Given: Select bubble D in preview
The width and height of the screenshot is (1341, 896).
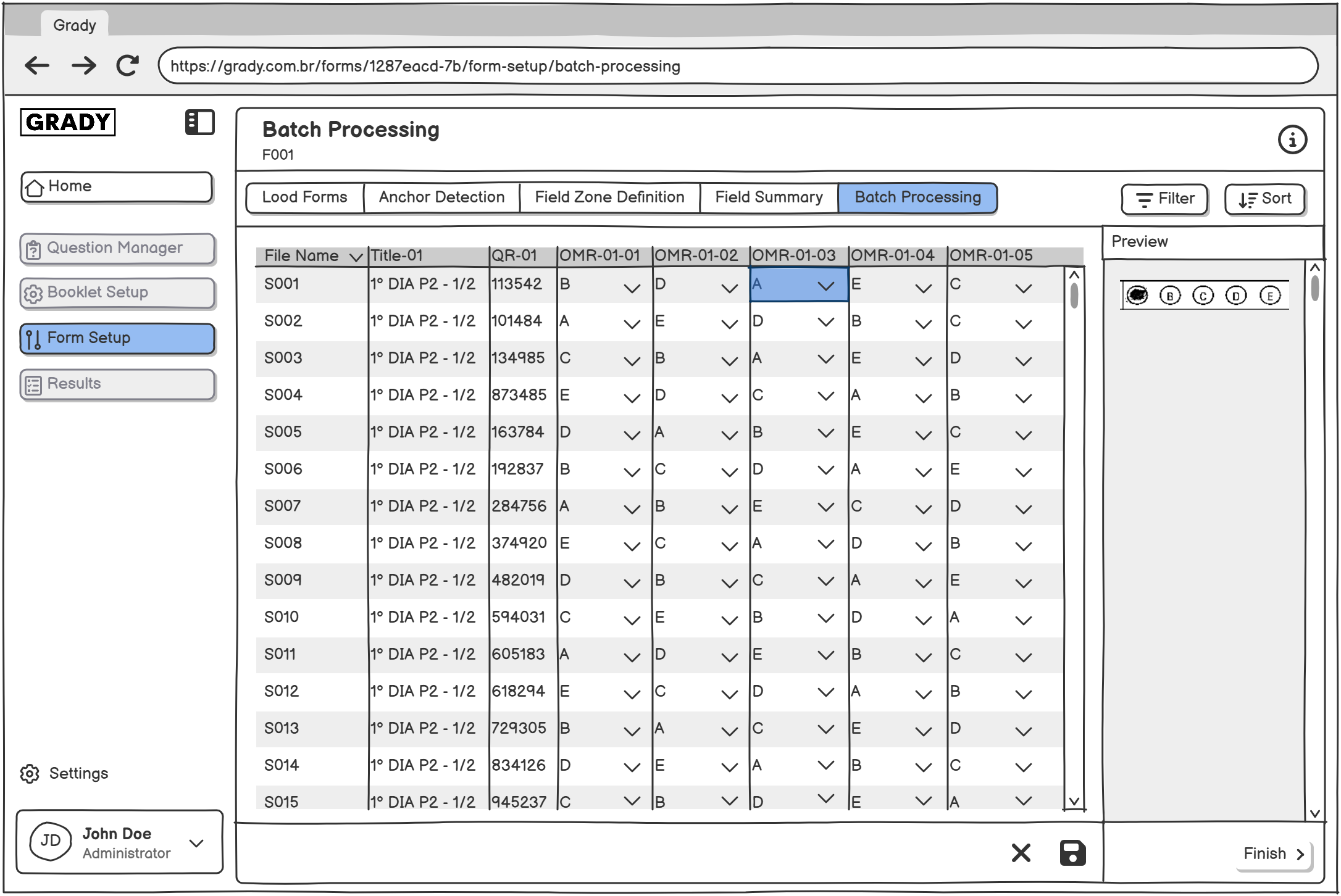Looking at the screenshot, I should pyautogui.click(x=1236, y=296).
